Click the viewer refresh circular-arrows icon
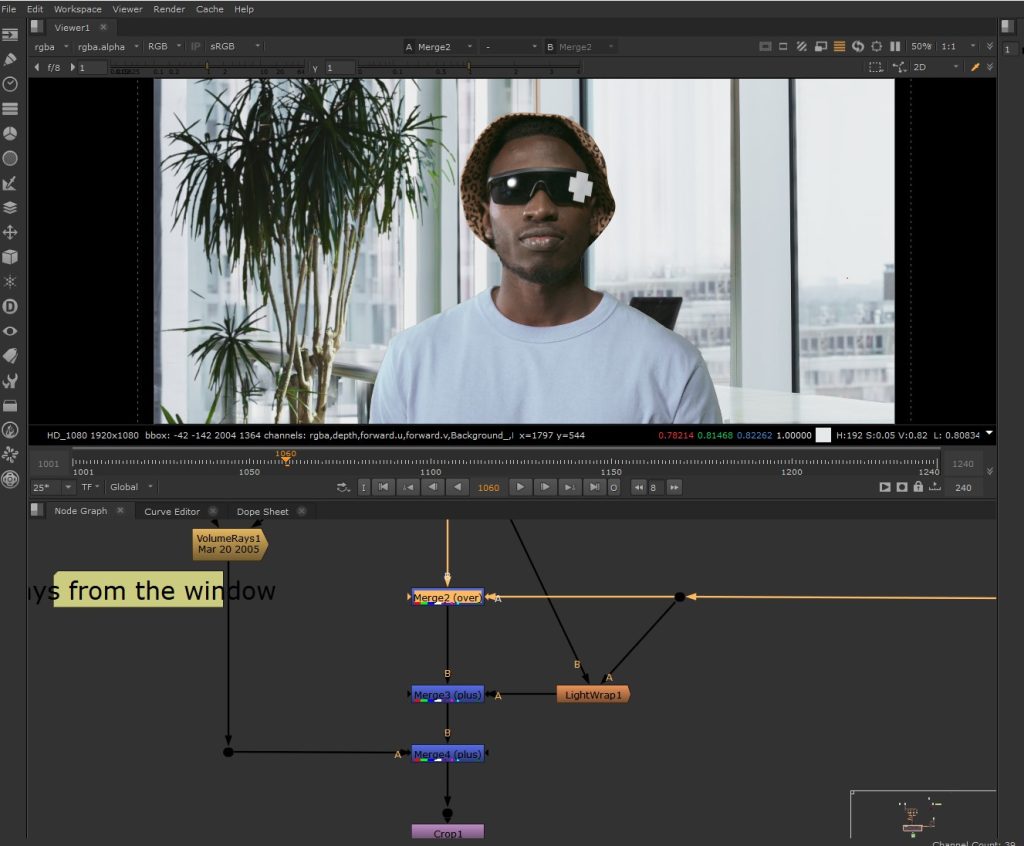Screen dimensions: 1024x846 pyautogui.click(x=858, y=46)
